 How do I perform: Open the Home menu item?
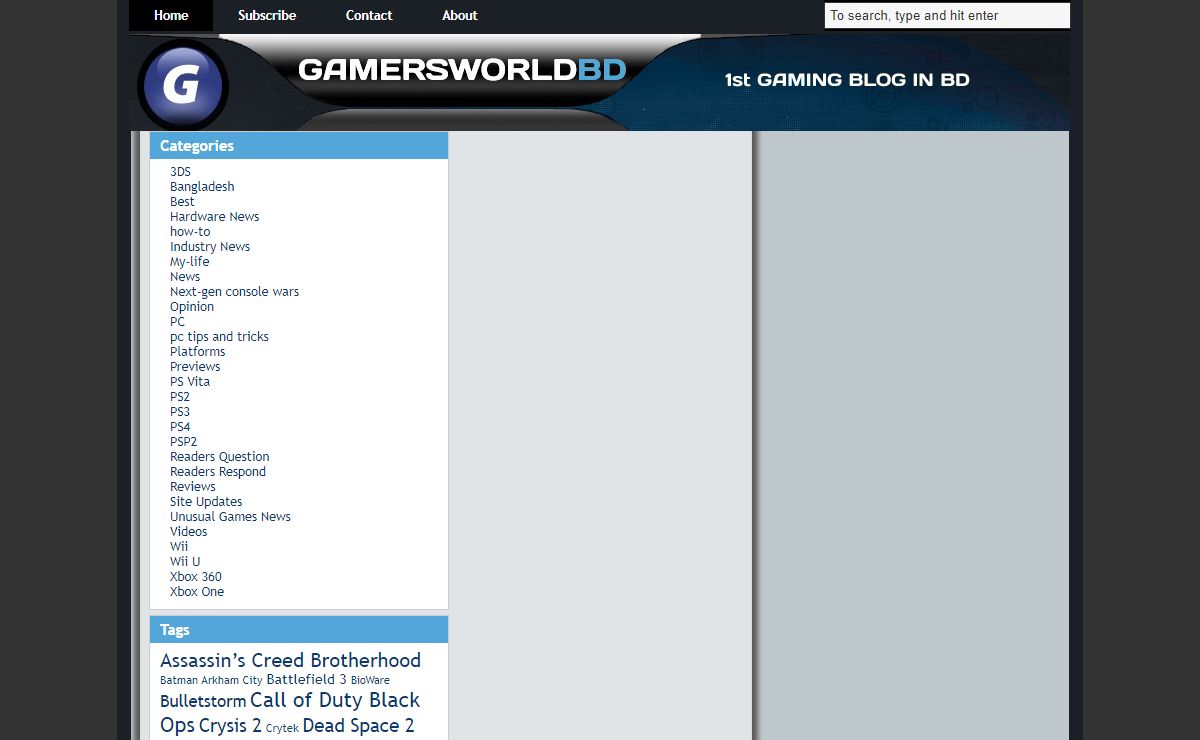[x=171, y=15]
